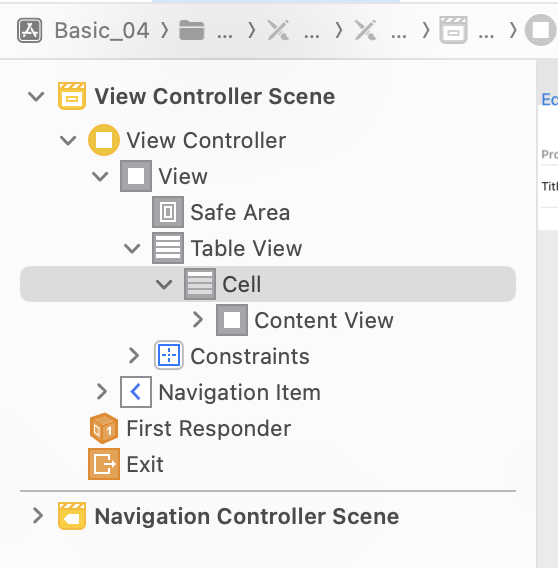Click the Basic_04 breadcrumb label
The height and width of the screenshot is (568, 558).
(x=102, y=30)
